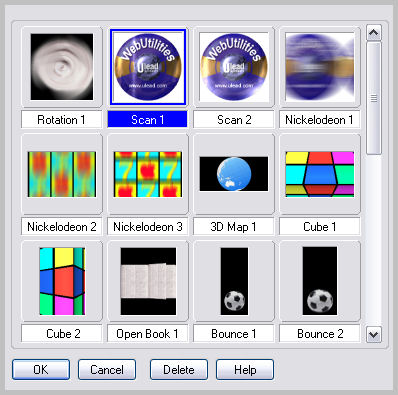Confirm selection with the OK button
The image size is (398, 395).
click(x=41, y=369)
